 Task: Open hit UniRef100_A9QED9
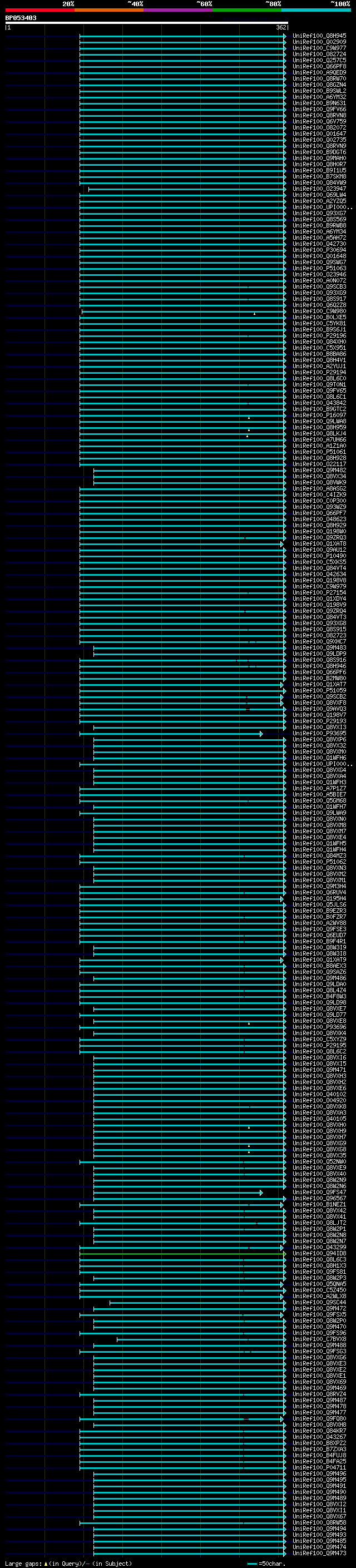tap(319, 72)
